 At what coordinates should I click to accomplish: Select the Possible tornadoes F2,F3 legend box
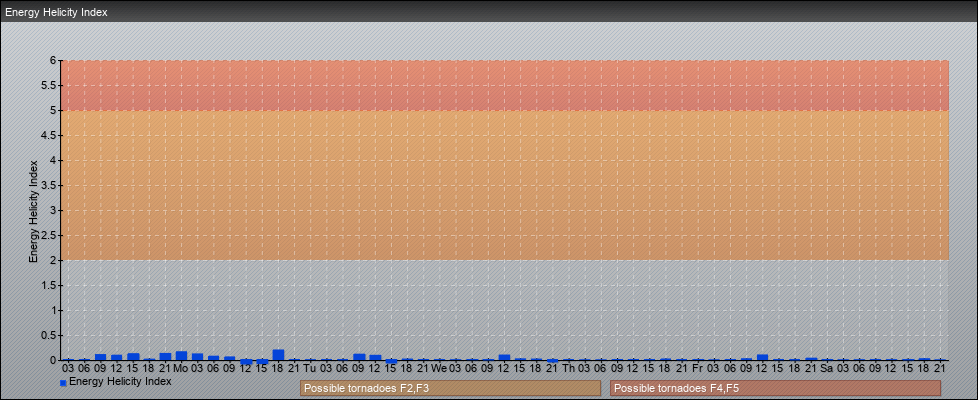[x=450, y=388]
